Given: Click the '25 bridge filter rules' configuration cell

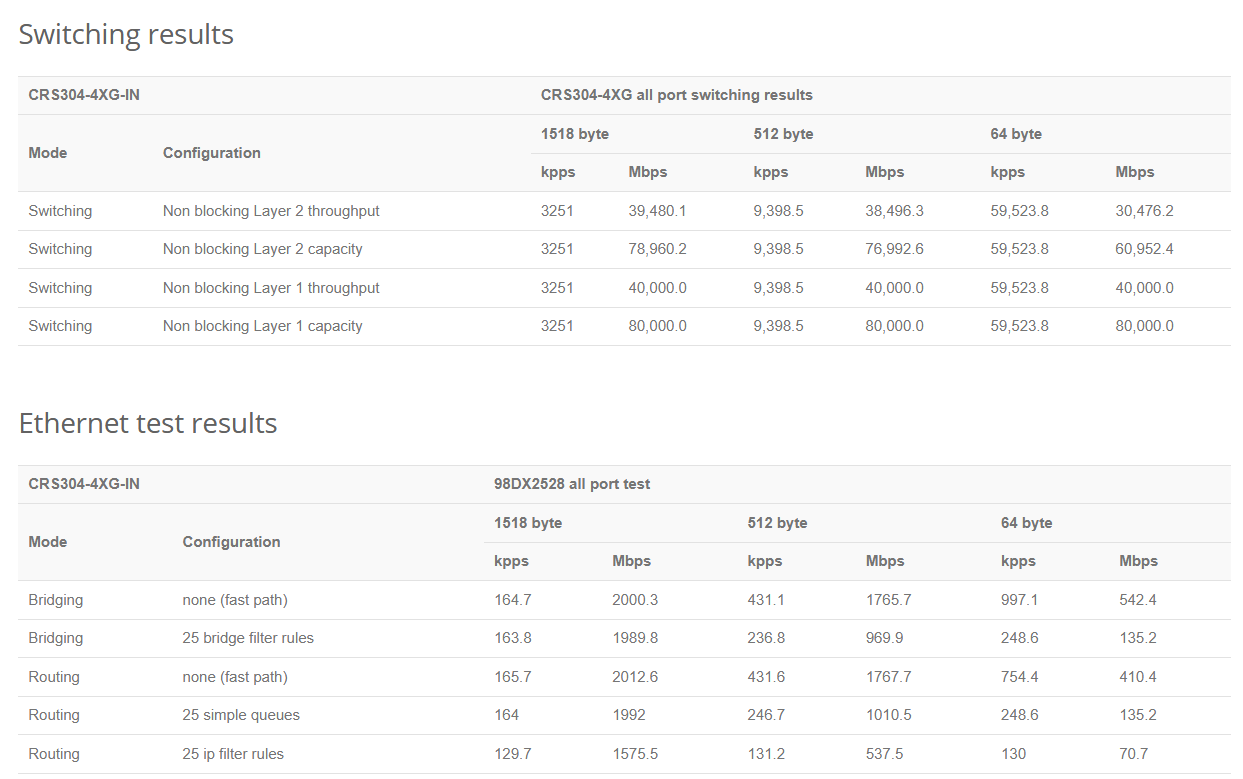Looking at the screenshot, I should (248, 639).
